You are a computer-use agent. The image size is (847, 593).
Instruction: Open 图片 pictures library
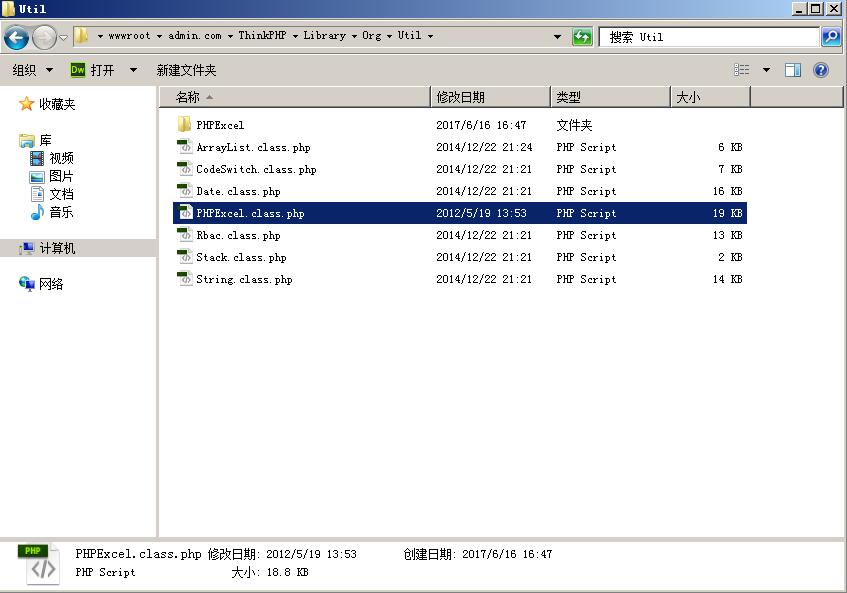pos(51,176)
